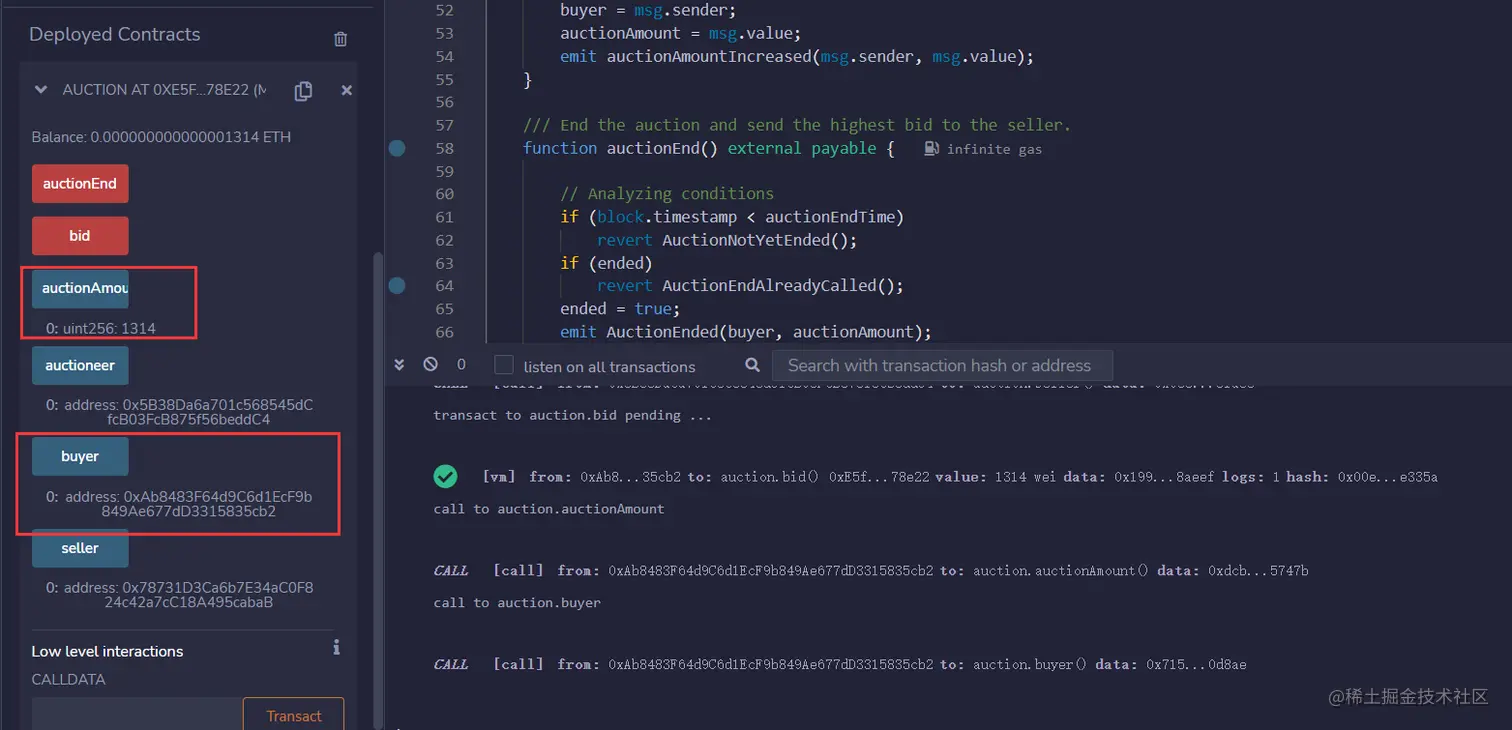
Task: Enable listen on all transactions
Action: click(x=503, y=365)
